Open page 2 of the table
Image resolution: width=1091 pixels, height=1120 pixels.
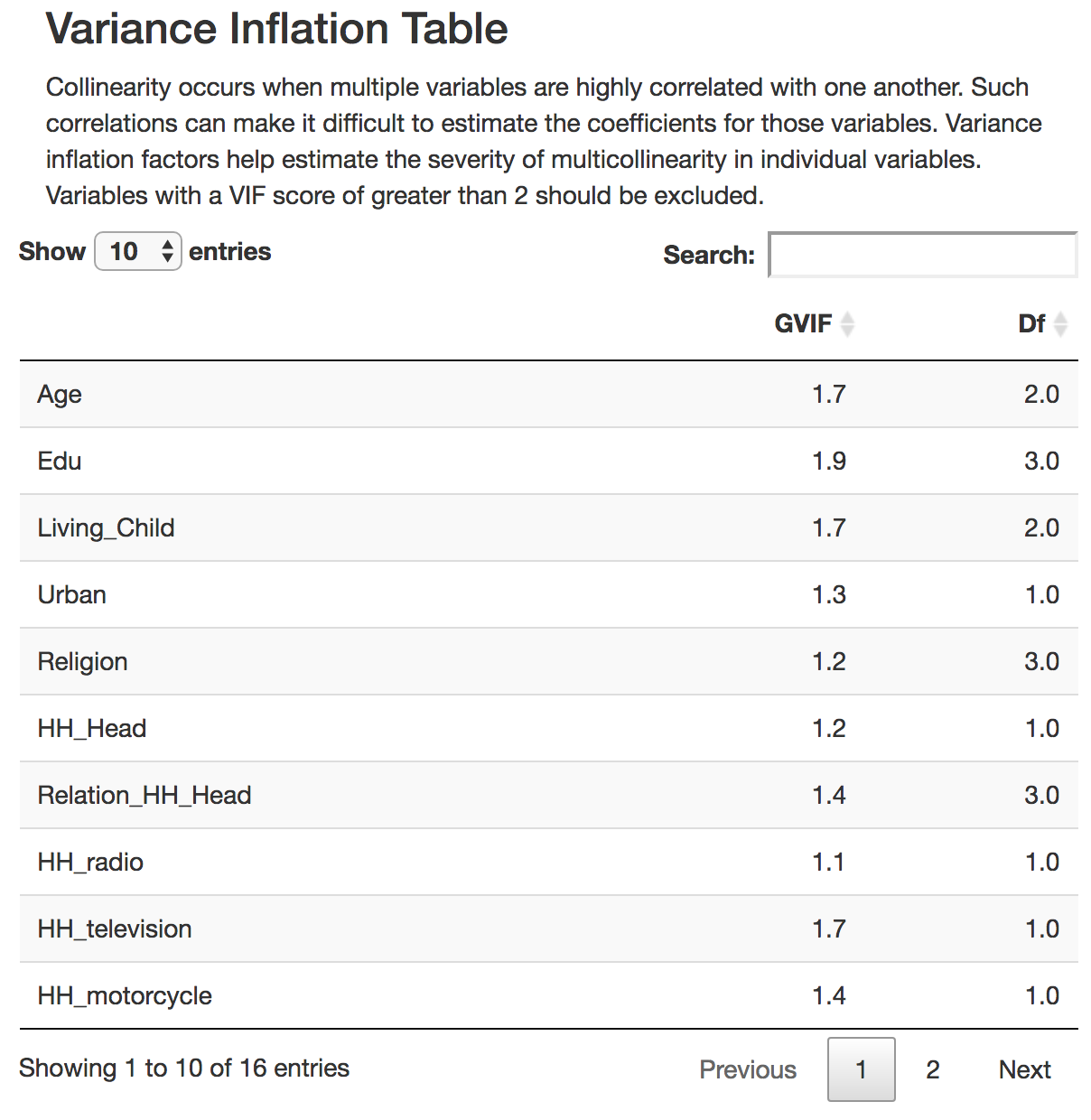click(932, 1069)
